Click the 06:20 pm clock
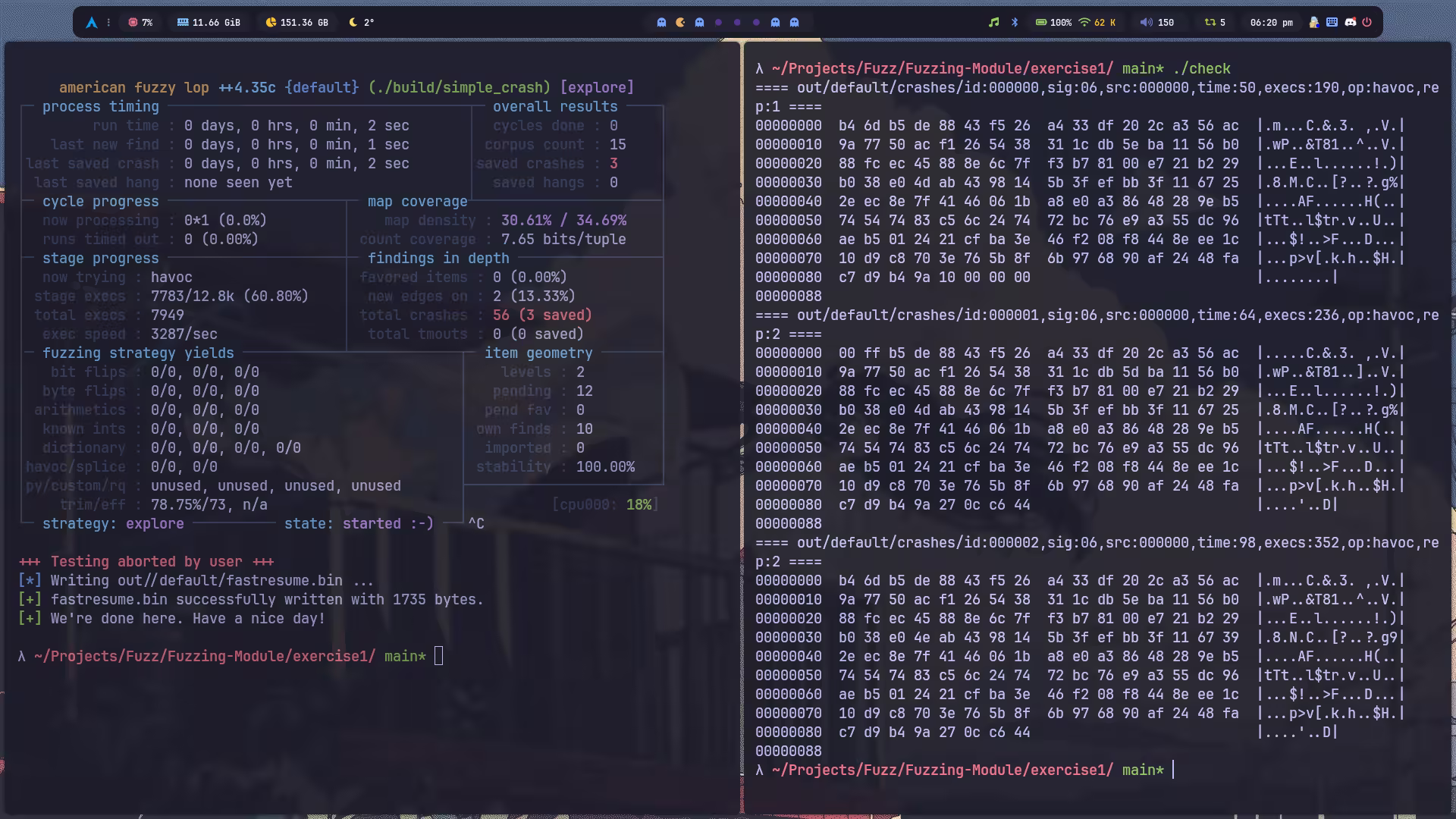The image size is (1456, 819). coord(1271,23)
